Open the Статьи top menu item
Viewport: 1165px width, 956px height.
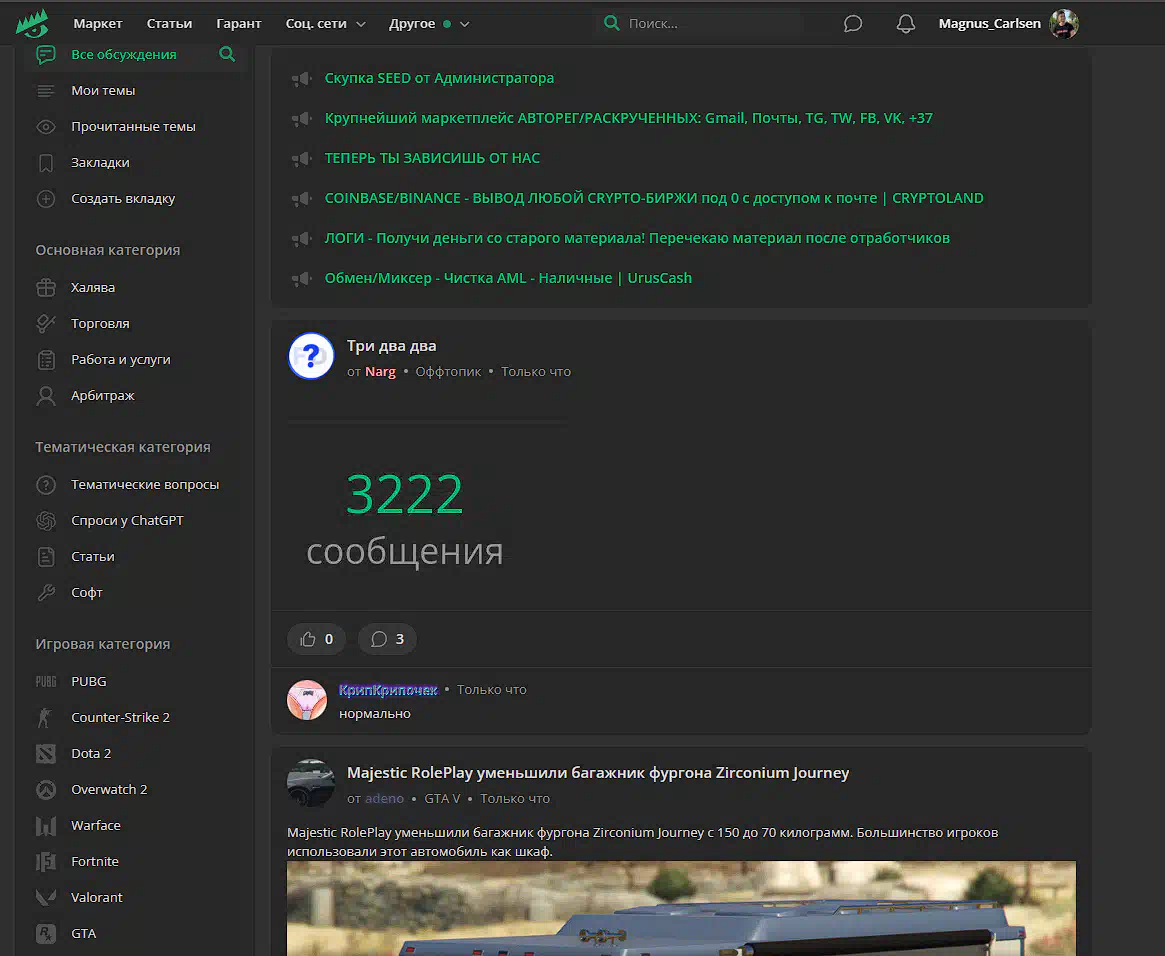(x=169, y=24)
